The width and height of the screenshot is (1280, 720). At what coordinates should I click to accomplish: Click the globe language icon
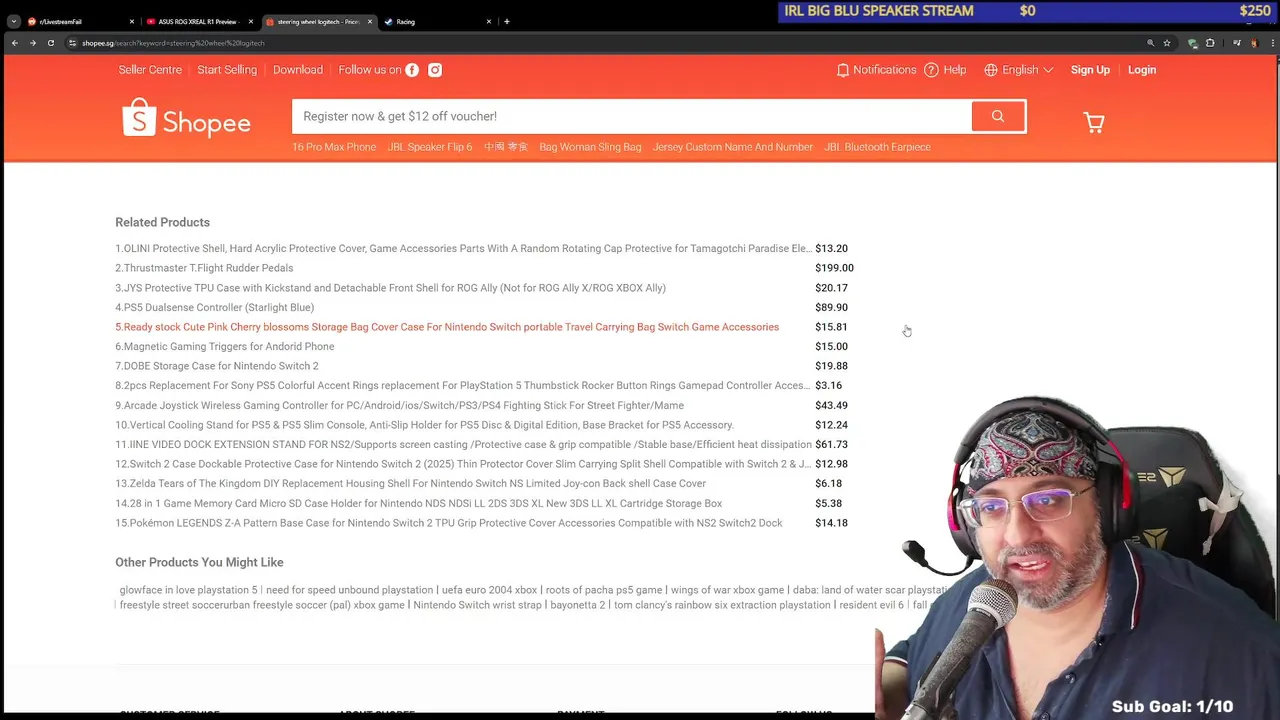click(991, 70)
